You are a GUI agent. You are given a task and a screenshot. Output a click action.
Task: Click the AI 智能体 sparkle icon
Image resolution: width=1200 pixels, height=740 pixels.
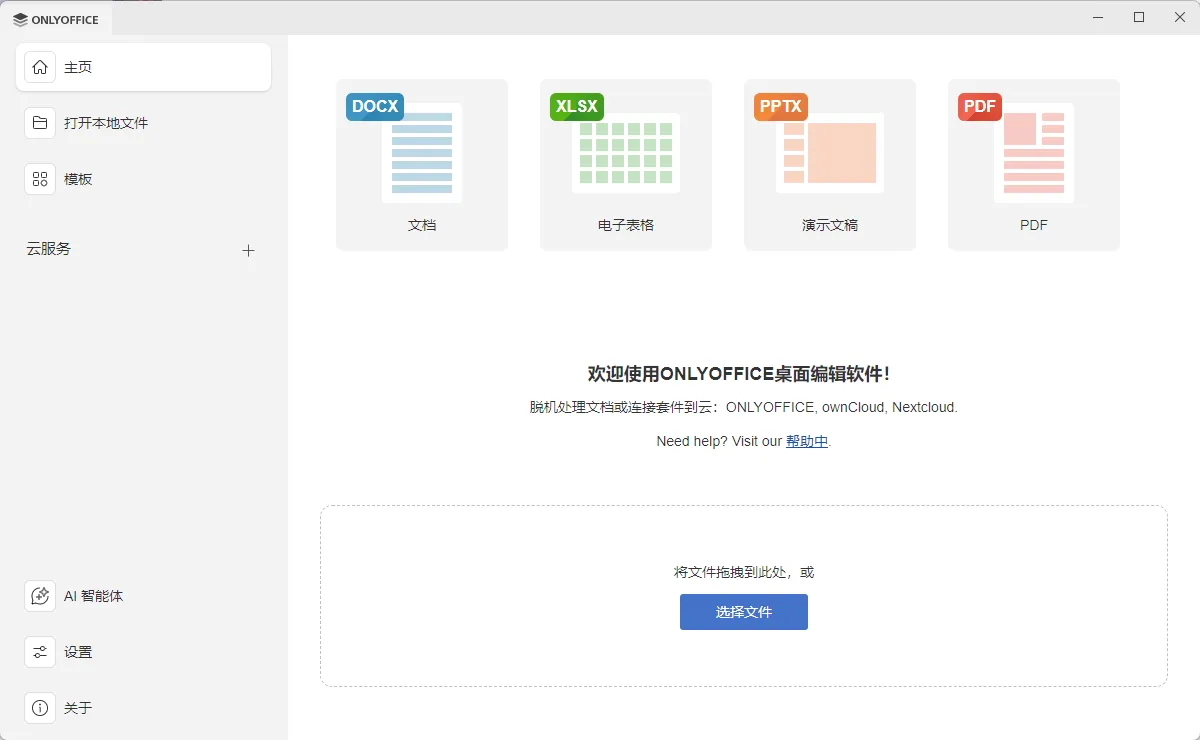(40, 596)
